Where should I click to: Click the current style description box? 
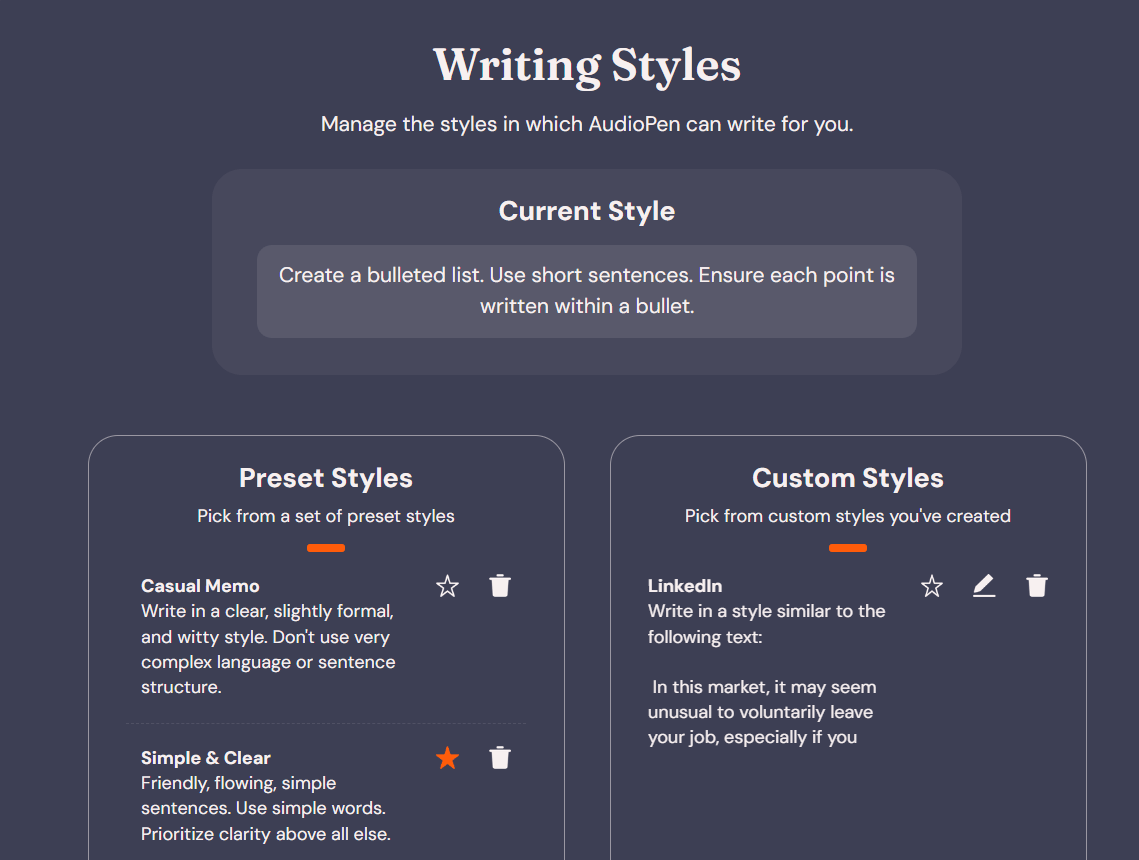point(587,291)
